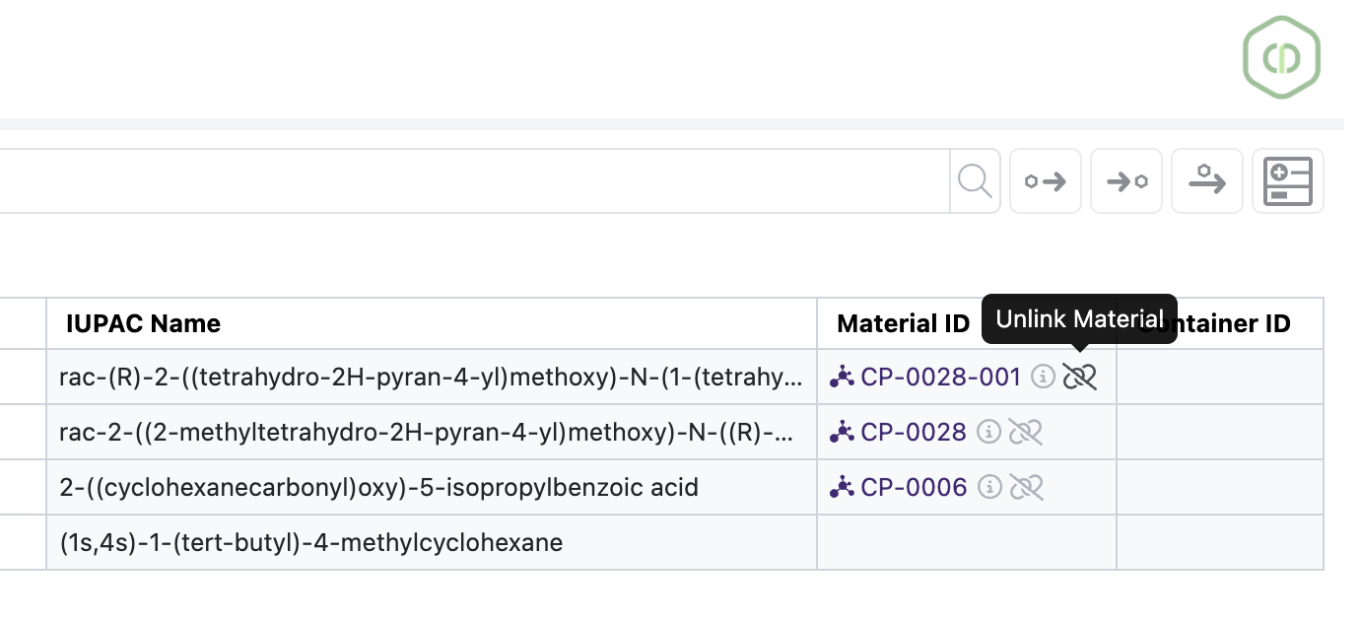Click the IUPAC Name column header
The width and height of the screenshot is (1360, 621).
(143, 323)
